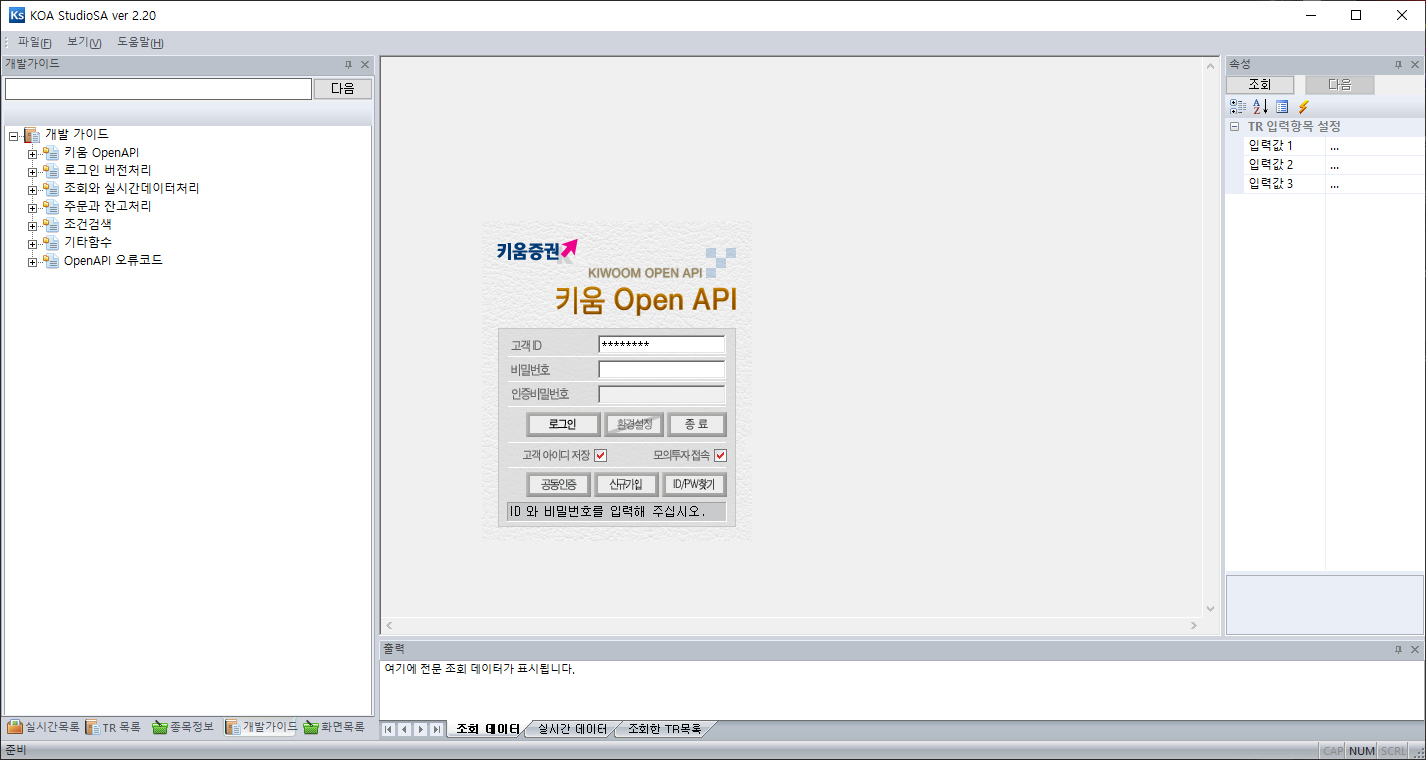The image size is (1426, 760).
Task: Open 도움말 menu
Action: 140,42
